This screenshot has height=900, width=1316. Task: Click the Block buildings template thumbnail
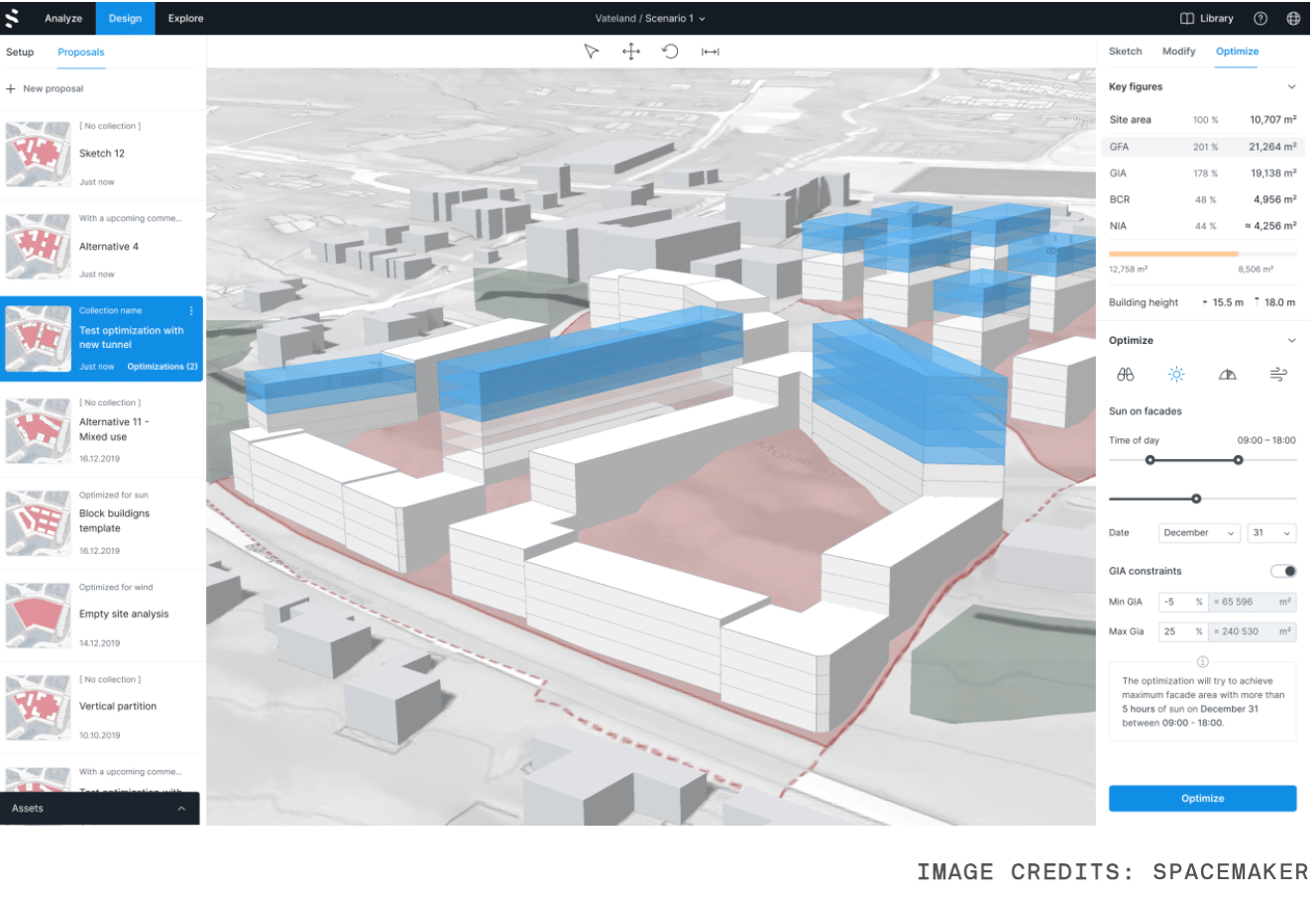39,522
